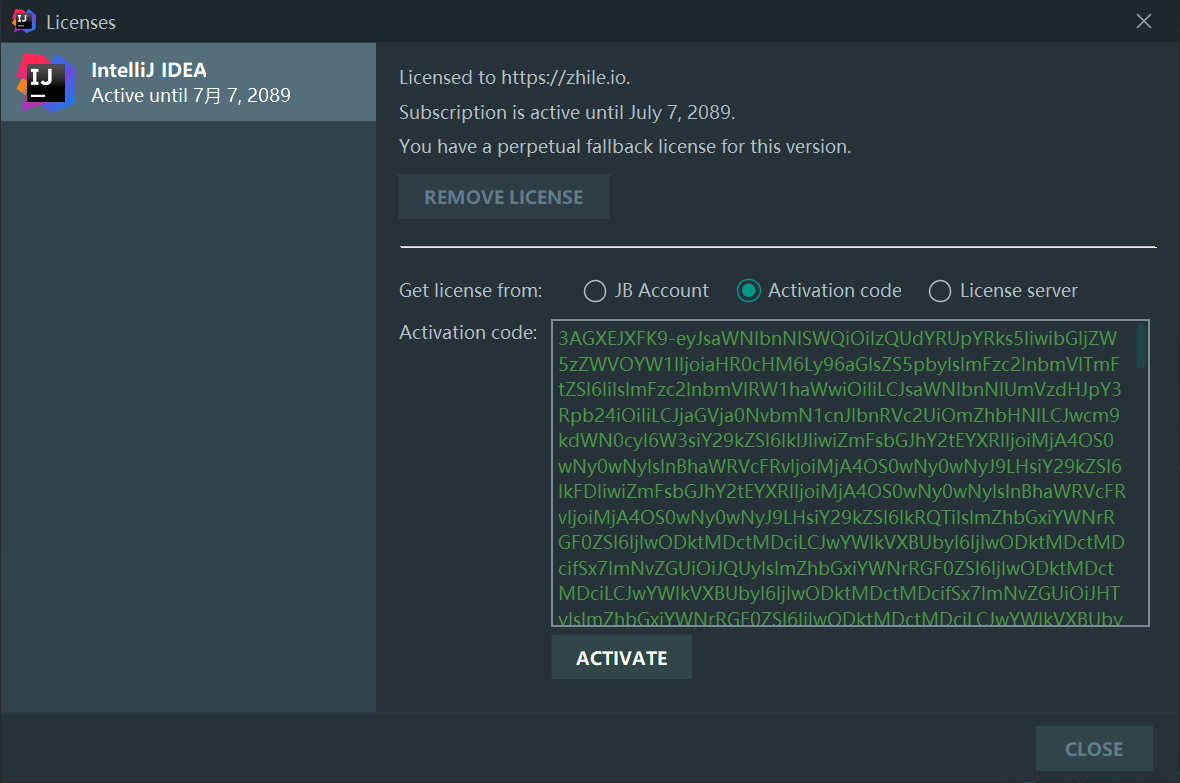
Task: Click the 'License server' option label
Action: 1018,291
